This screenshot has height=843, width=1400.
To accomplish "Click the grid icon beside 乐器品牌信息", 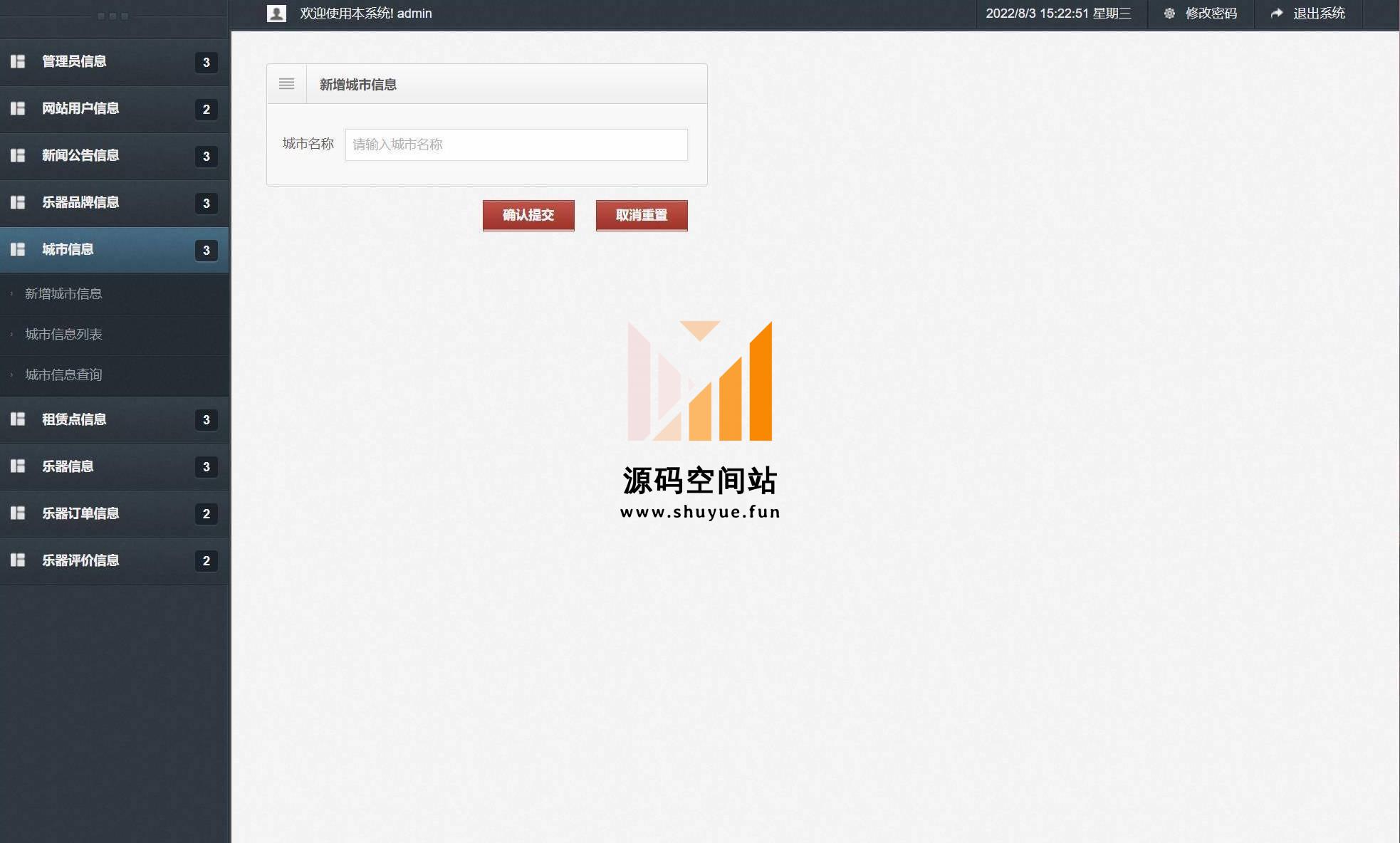I will tap(18, 203).
